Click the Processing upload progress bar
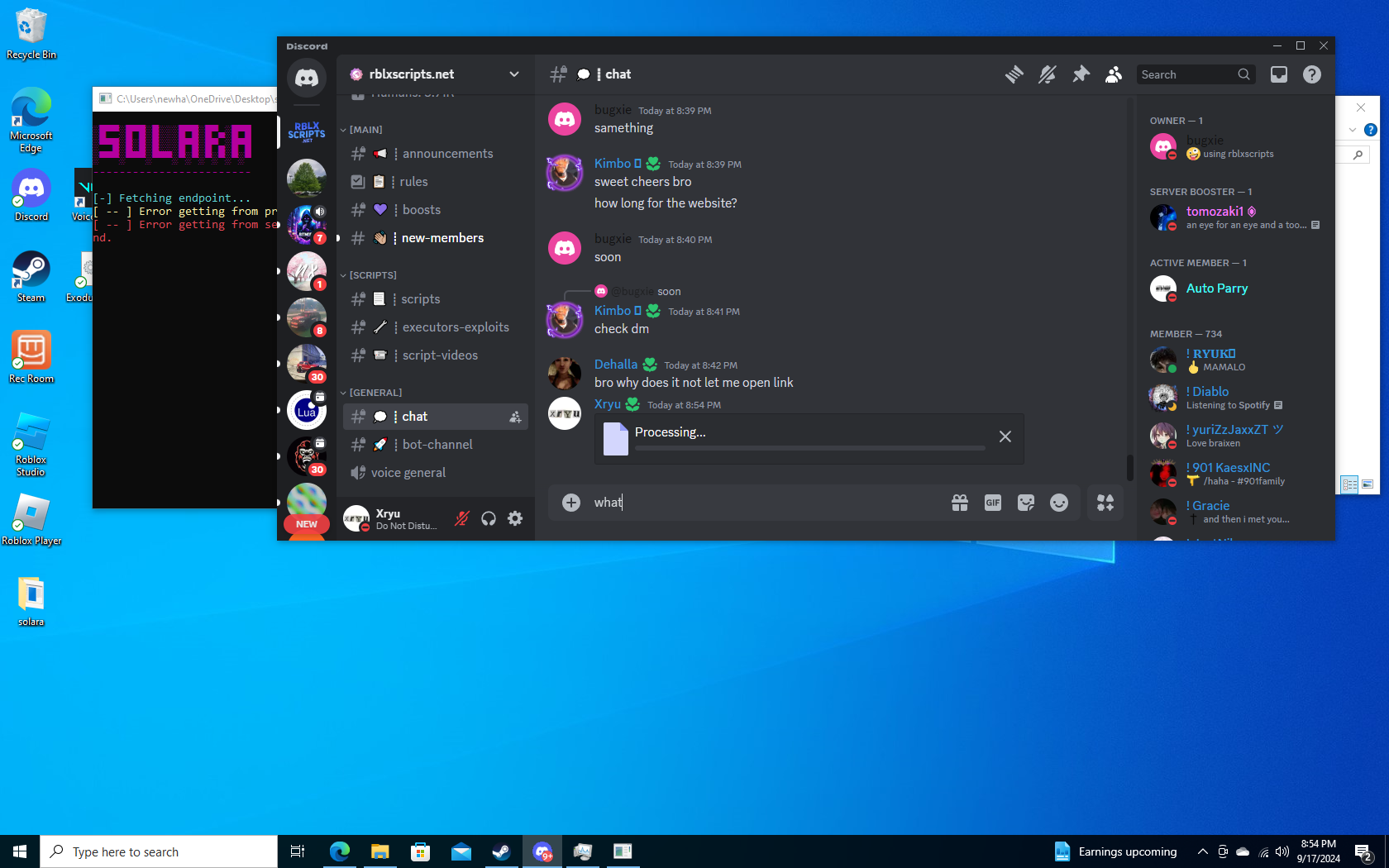The width and height of the screenshot is (1389, 868). coord(810,448)
